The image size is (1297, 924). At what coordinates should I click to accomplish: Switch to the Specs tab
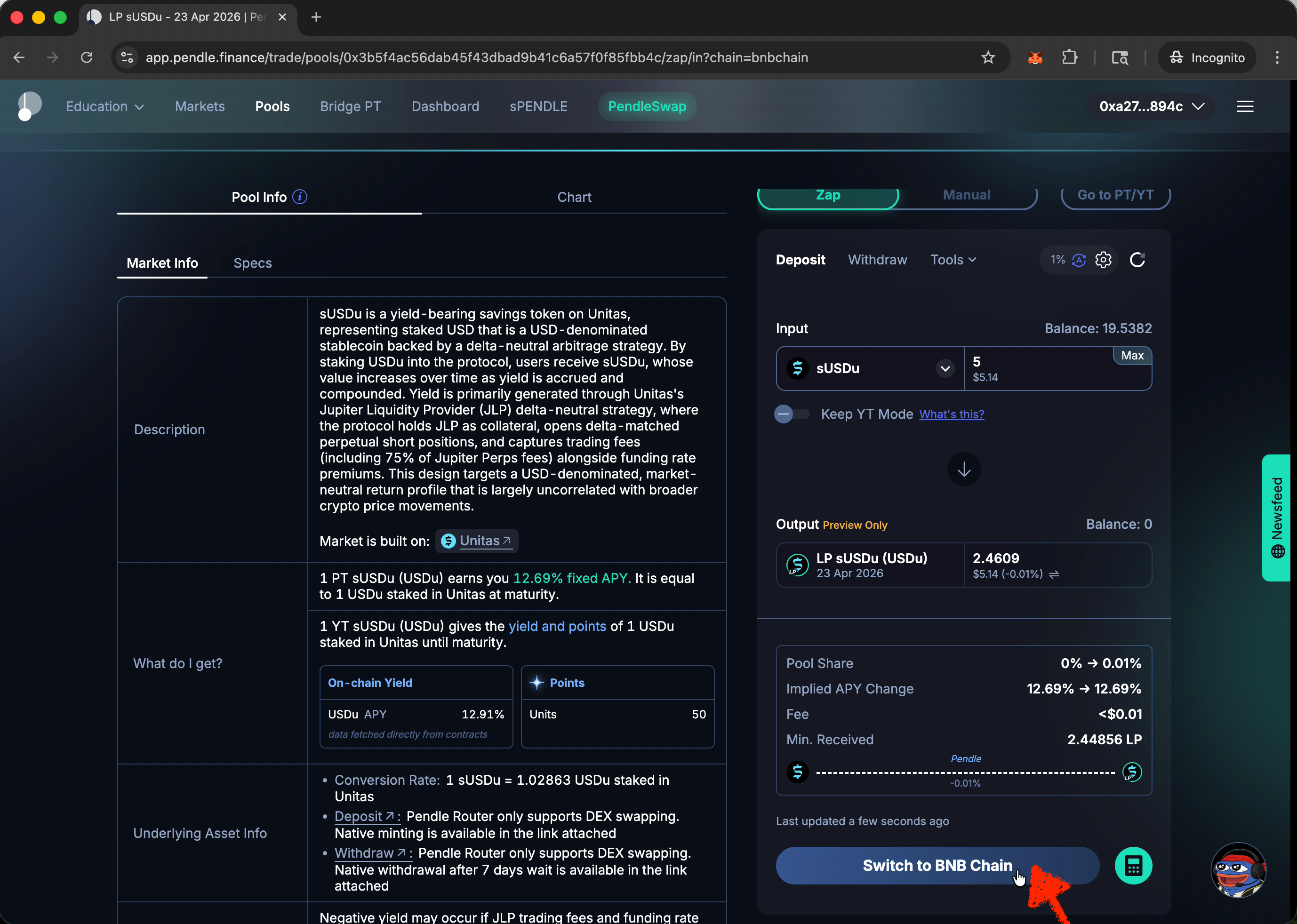pyautogui.click(x=252, y=263)
